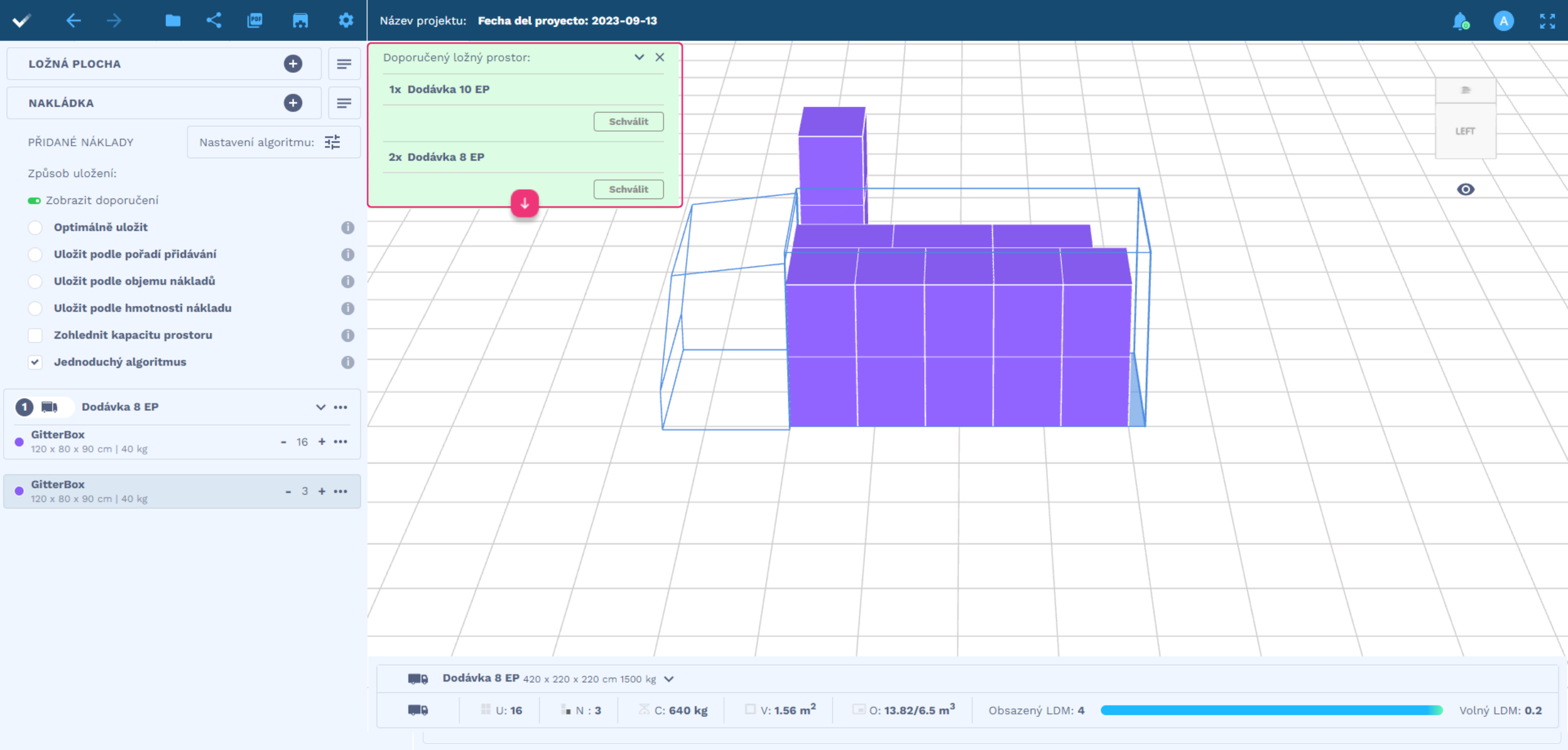Expand Dodávka 8 EP dimensions dropdown
Screen dimensions: 1568x750
coord(669,679)
